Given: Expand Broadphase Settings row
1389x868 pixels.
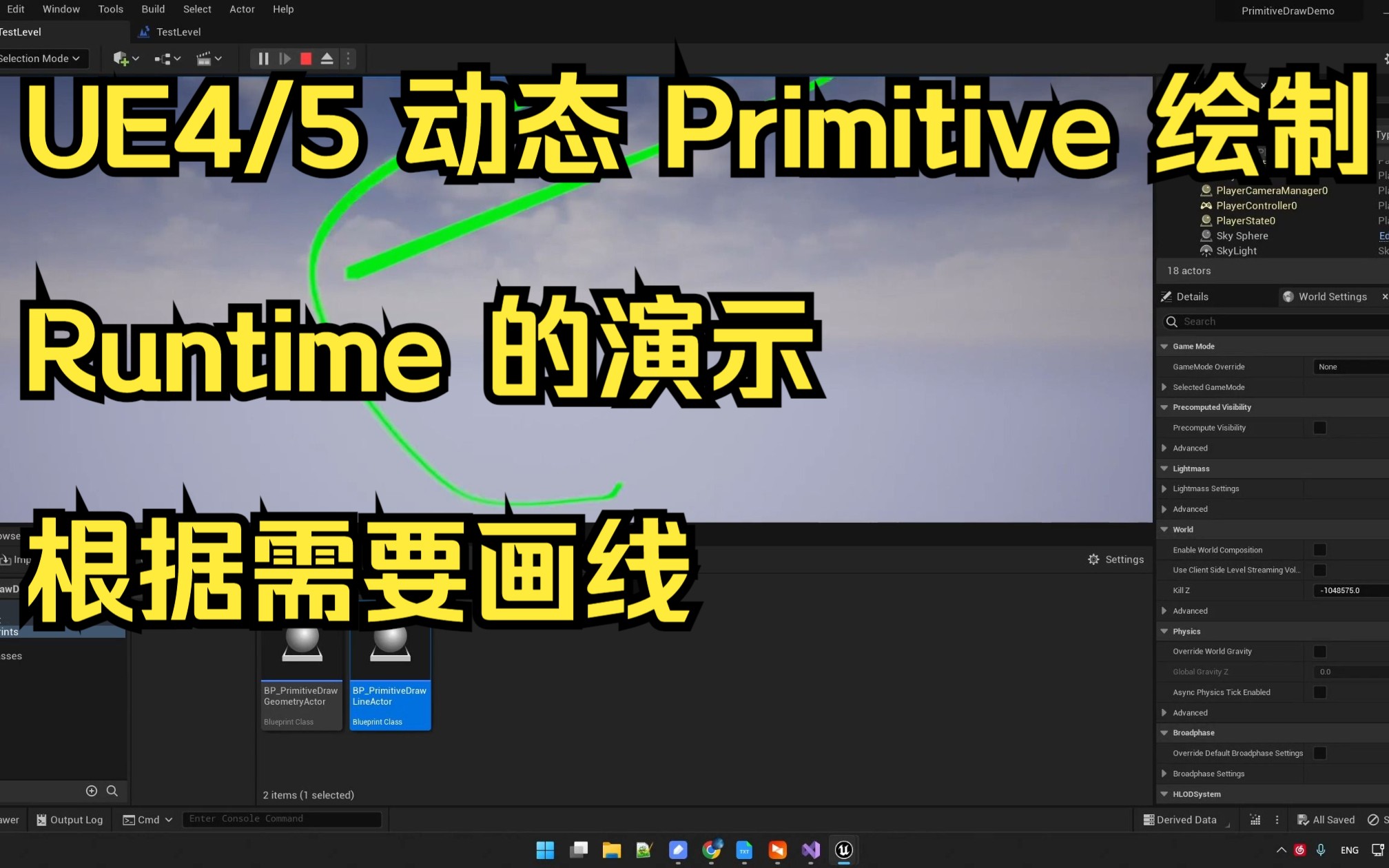Looking at the screenshot, I should pyautogui.click(x=1164, y=774).
